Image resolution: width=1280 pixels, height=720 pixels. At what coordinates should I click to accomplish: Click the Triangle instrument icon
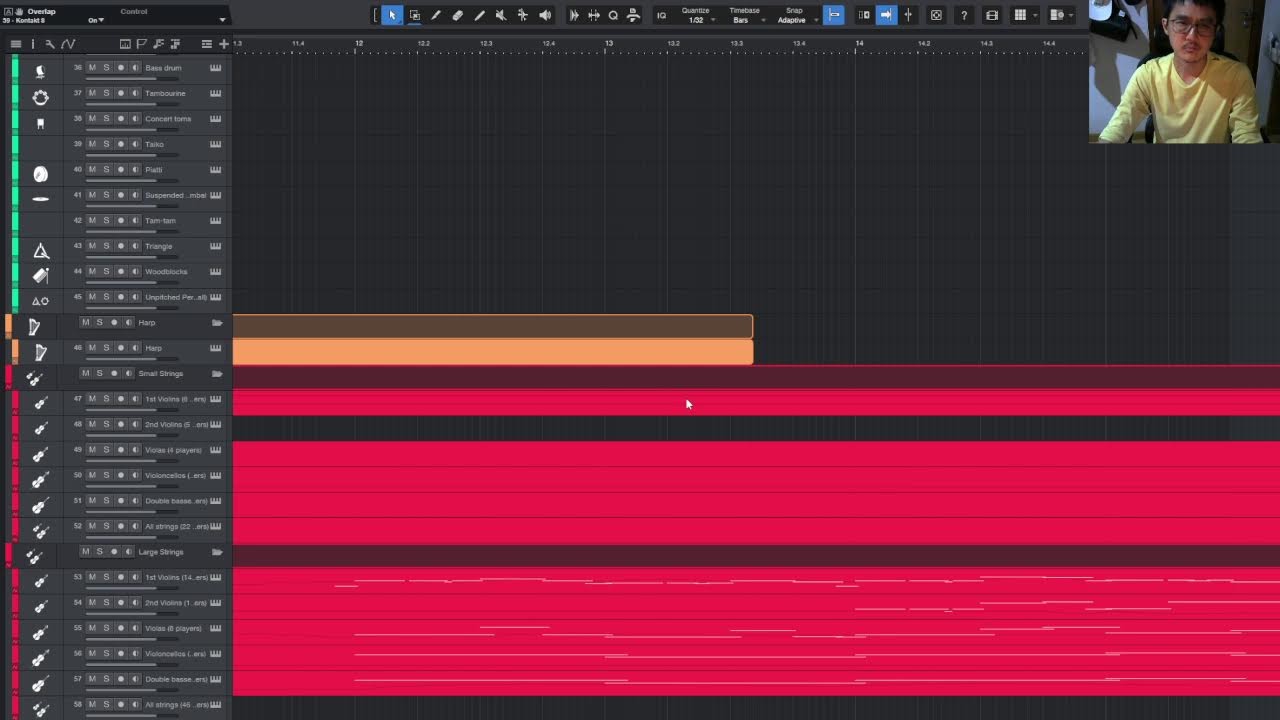pyautogui.click(x=40, y=250)
